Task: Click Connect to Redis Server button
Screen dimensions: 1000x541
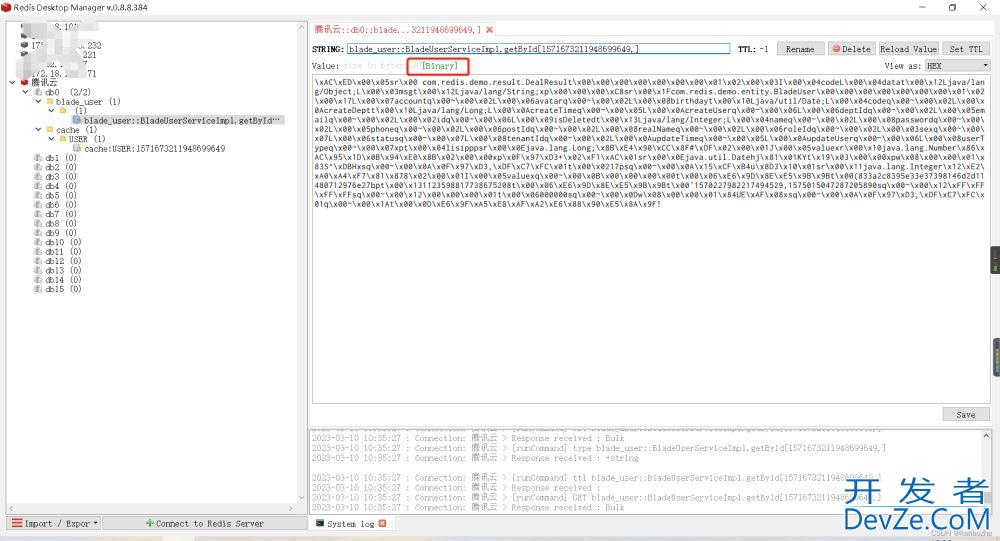Action: coord(204,523)
